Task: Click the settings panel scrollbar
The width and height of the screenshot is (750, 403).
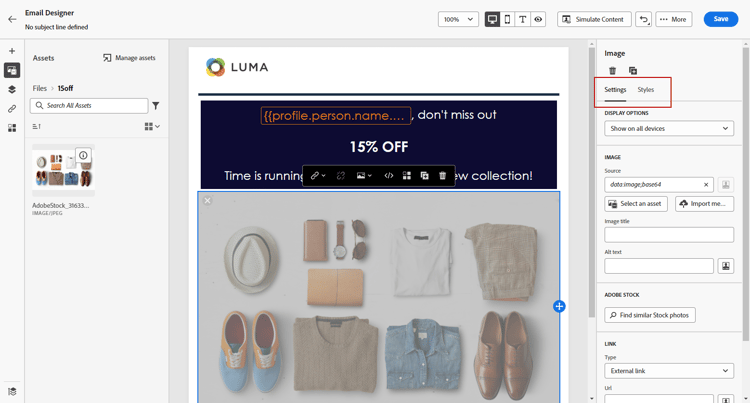Action: coord(746,194)
